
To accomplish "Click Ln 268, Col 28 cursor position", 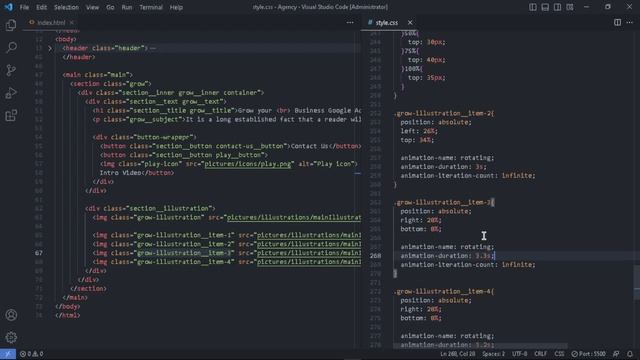I will coord(457,354).
